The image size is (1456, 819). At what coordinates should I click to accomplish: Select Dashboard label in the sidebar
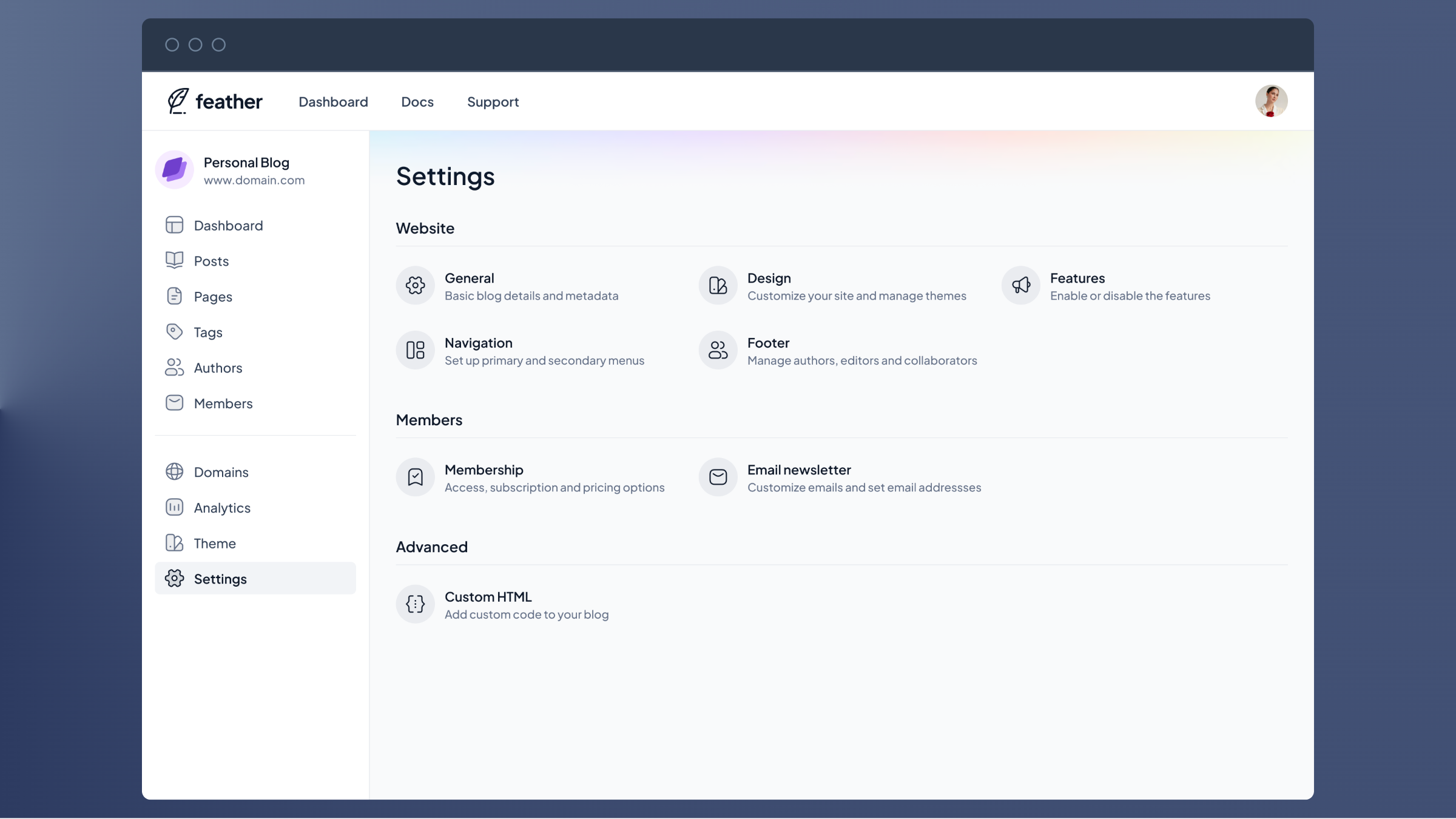(x=228, y=226)
